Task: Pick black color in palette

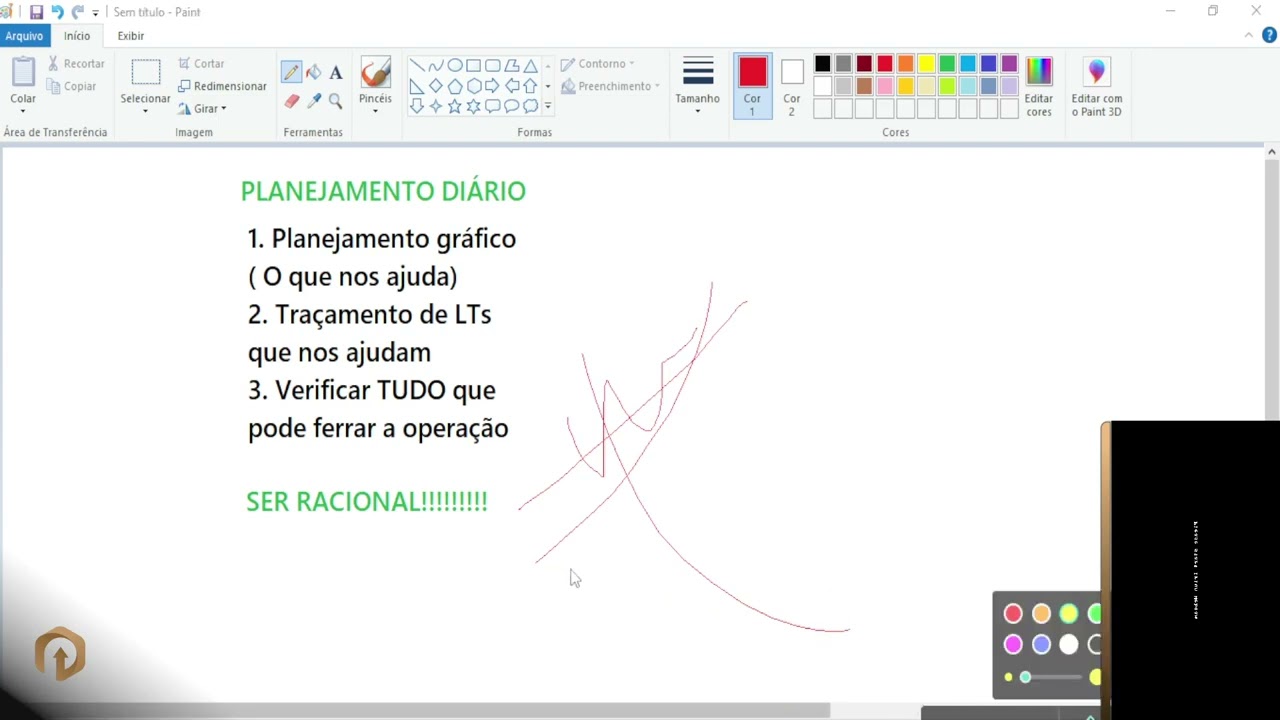Action: point(823,64)
